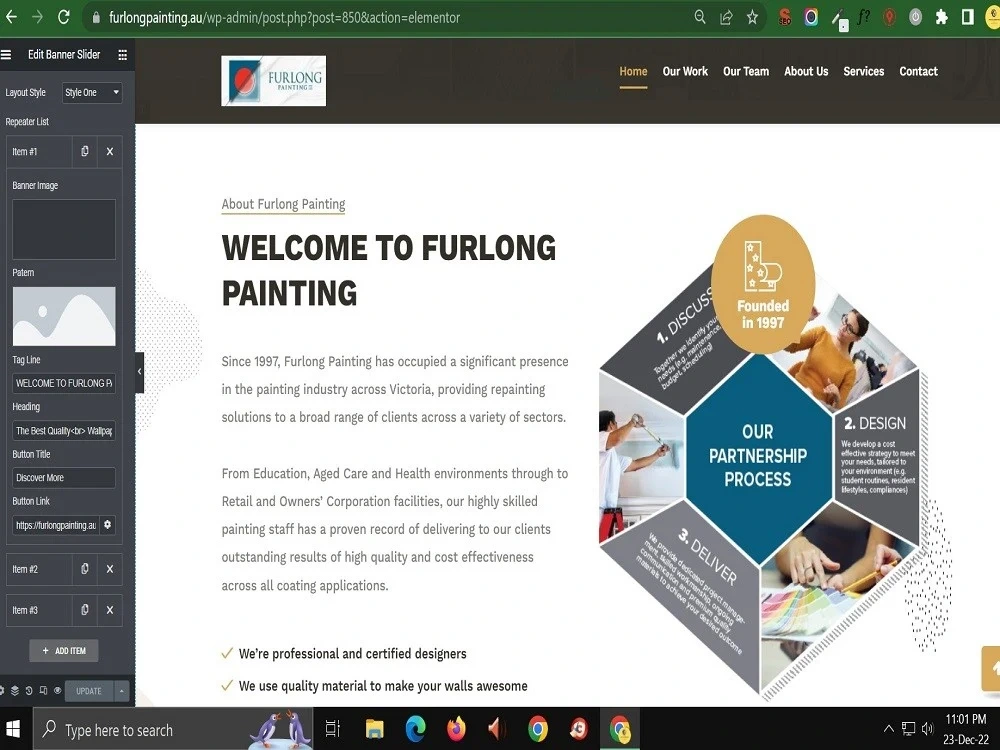
Task: Open the Elementor History icon
Action: tap(29, 691)
